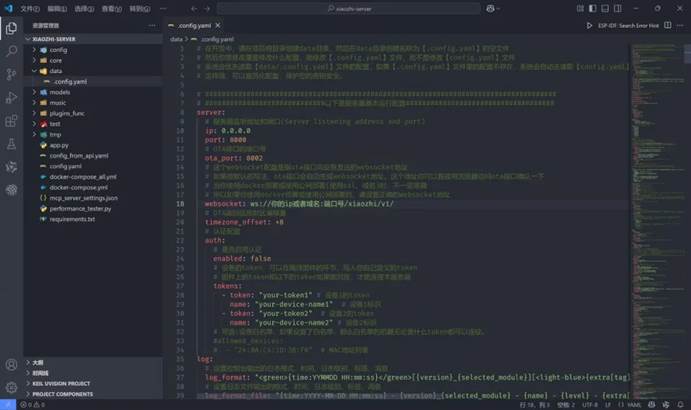Open docker-compose.yml file
This screenshot has height=410, width=691.
point(93,187)
